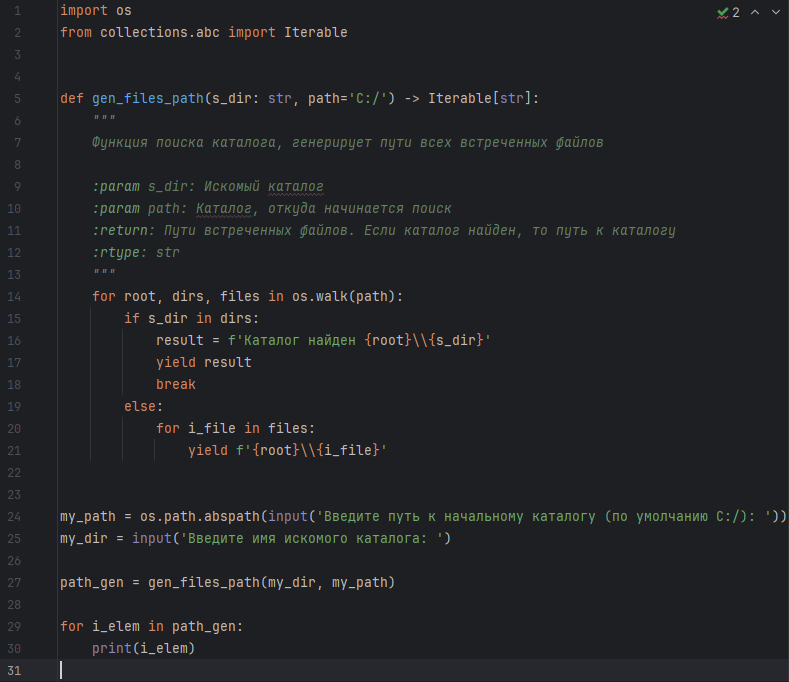This screenshot has width=789, height=682.
Task: Click the 'else:' keyword
Action: coord(143,407)
